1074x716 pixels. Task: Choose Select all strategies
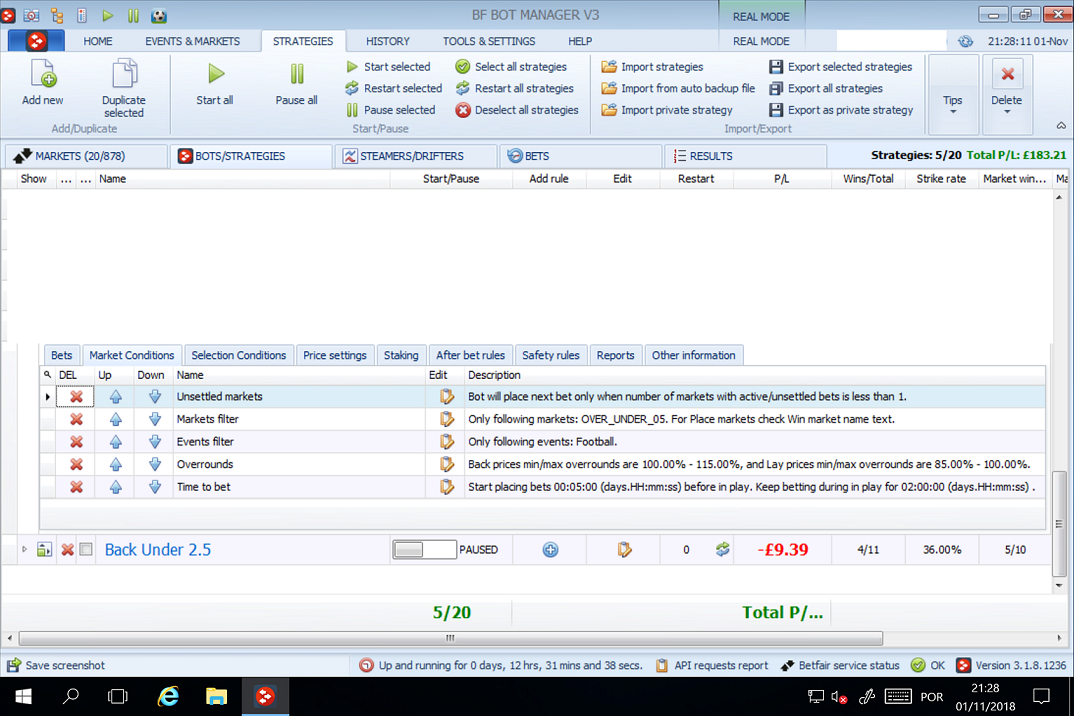(512, 66)
